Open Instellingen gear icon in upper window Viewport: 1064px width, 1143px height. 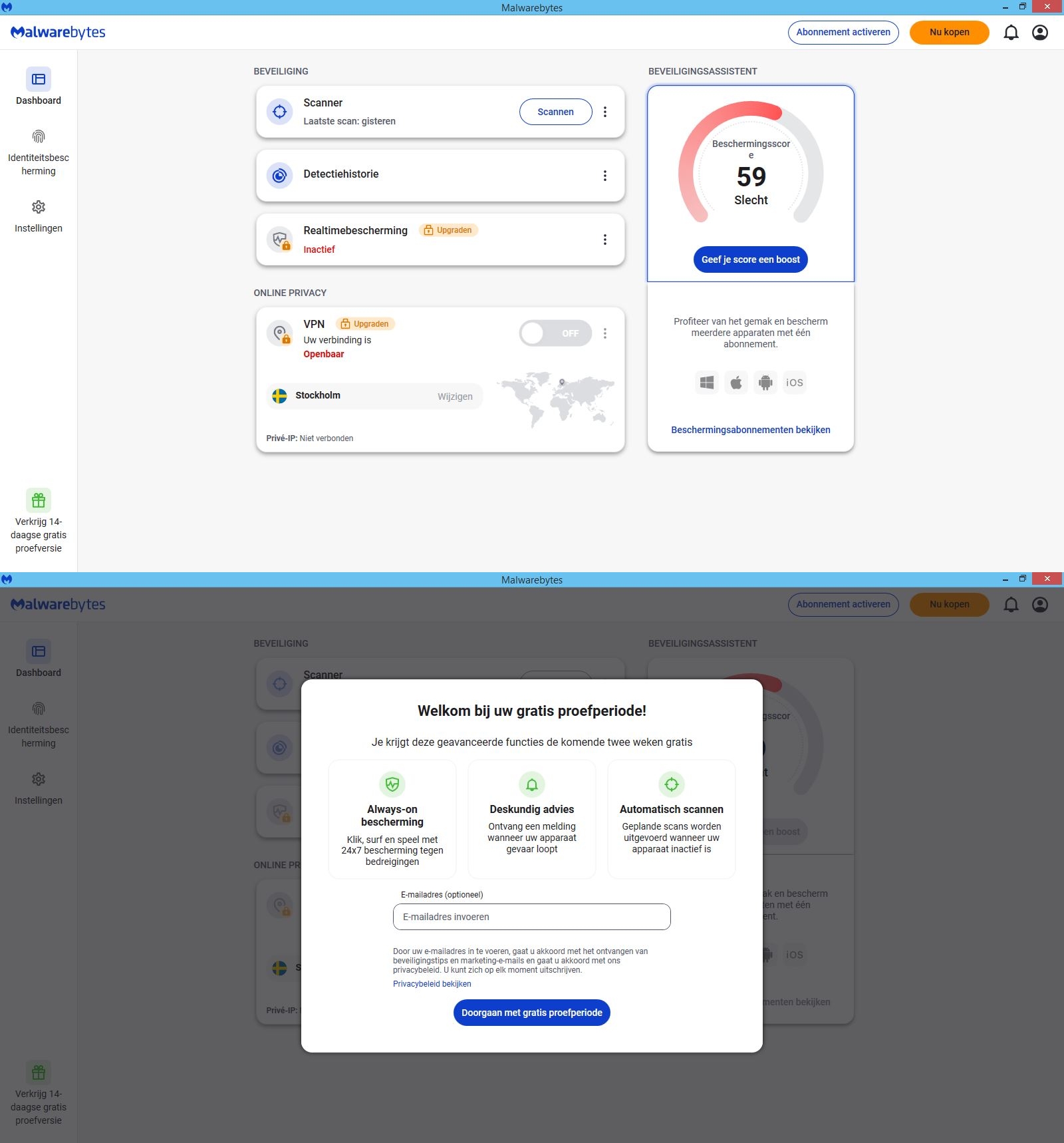39,207
